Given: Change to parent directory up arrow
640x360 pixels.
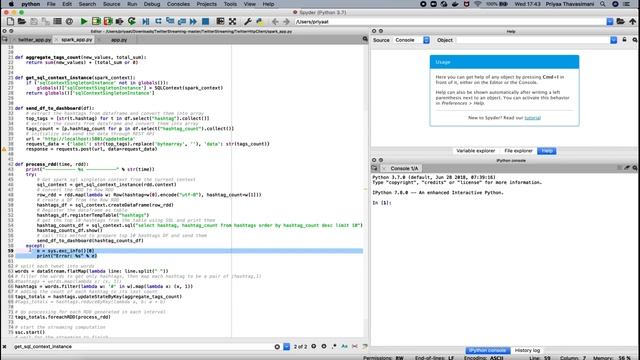Looking at the screenshot, I should (633, 22).
